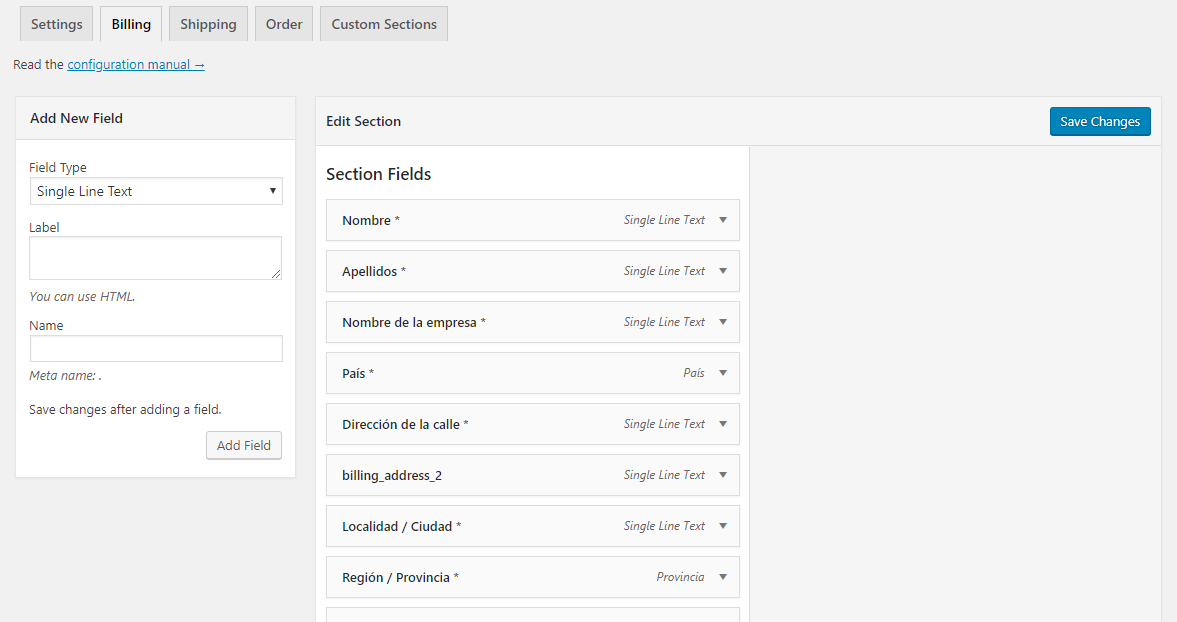Expand the Localidad / Ciudad arrow
The width and height of the screenshot is (1177, 622).
pos(723,526)
